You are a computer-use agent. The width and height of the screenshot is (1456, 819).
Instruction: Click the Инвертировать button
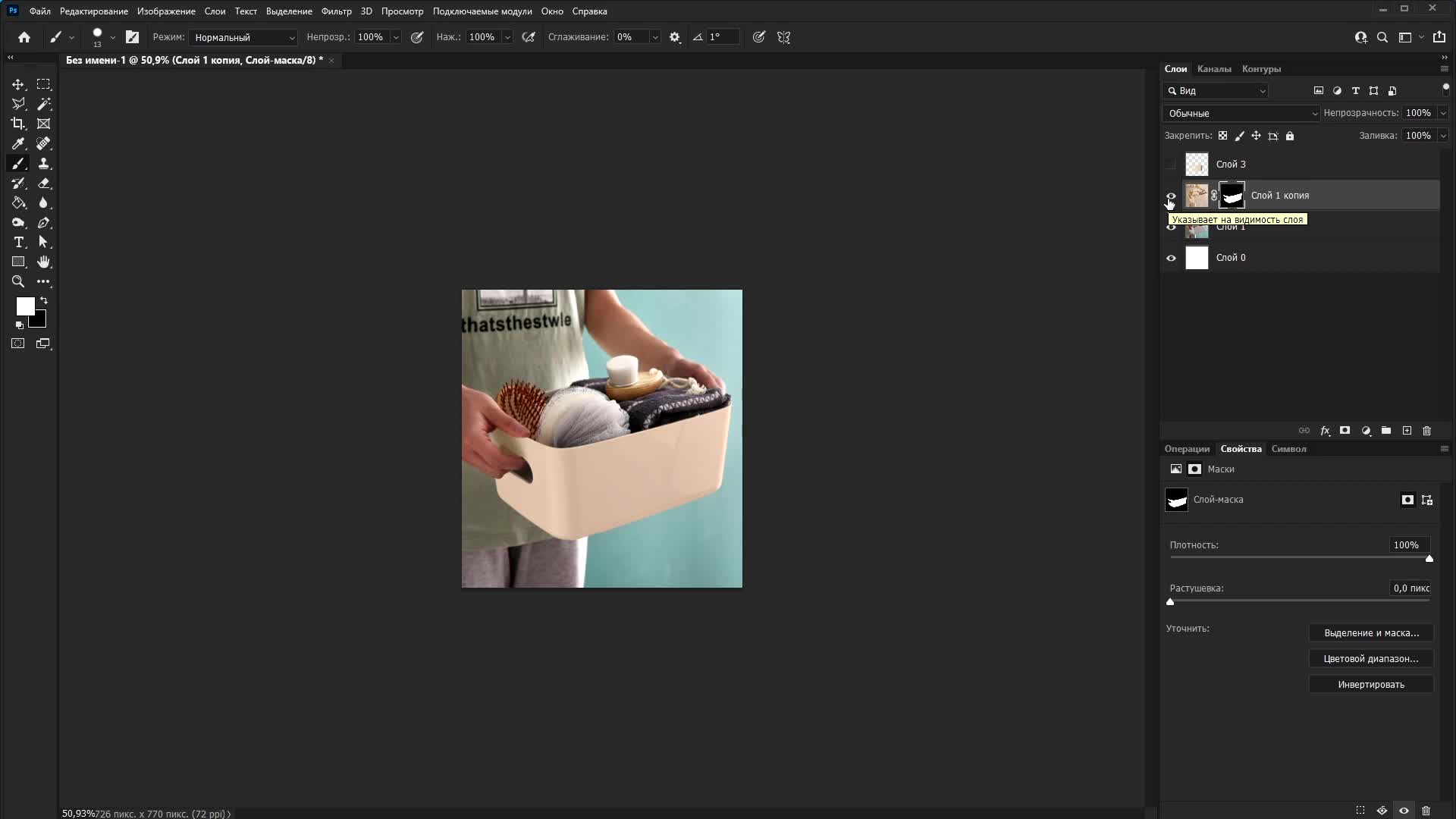[1370, 685]
